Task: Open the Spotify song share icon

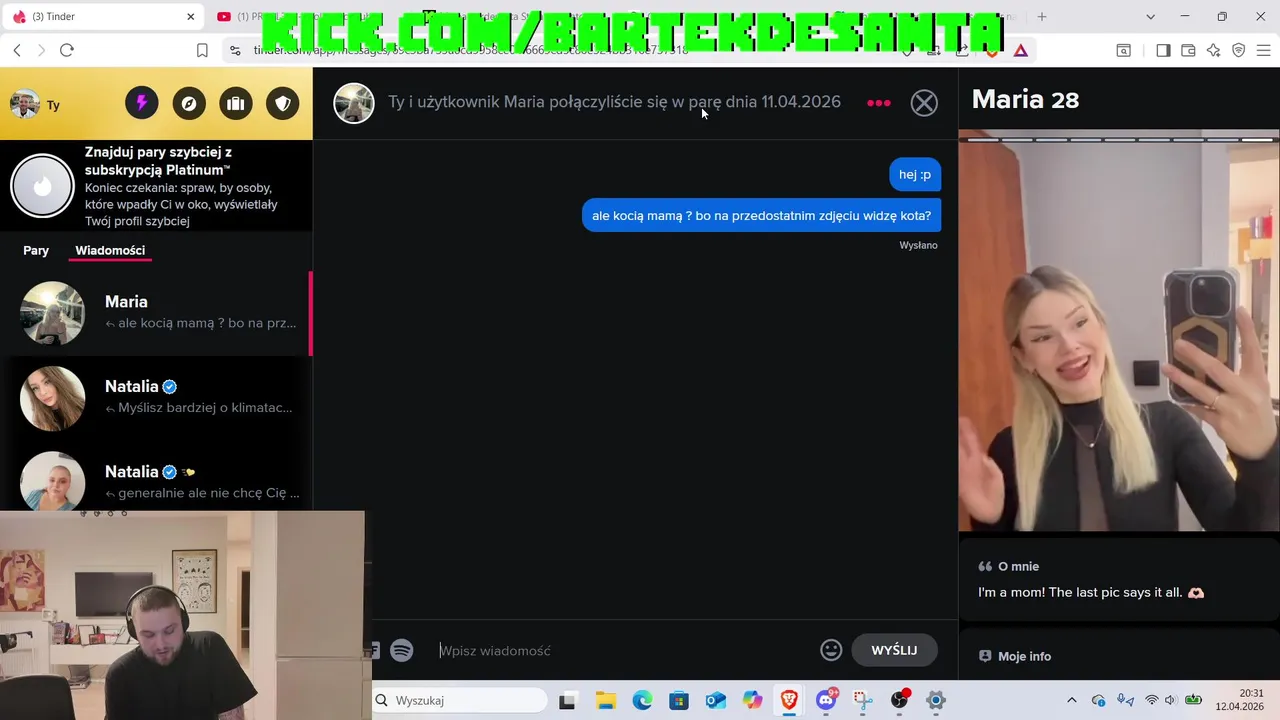Action: click(402, 650)
